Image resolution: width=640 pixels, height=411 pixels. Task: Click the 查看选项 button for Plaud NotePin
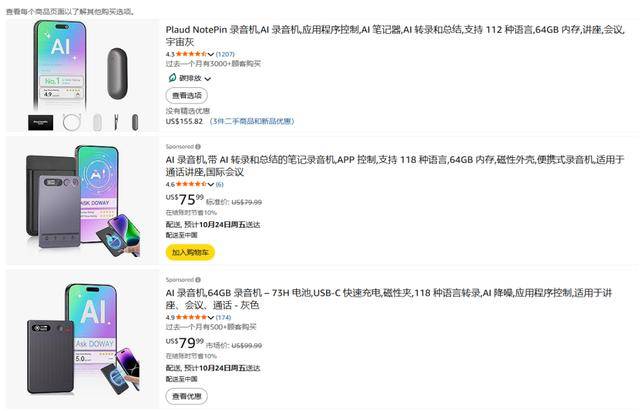[186, 95]
